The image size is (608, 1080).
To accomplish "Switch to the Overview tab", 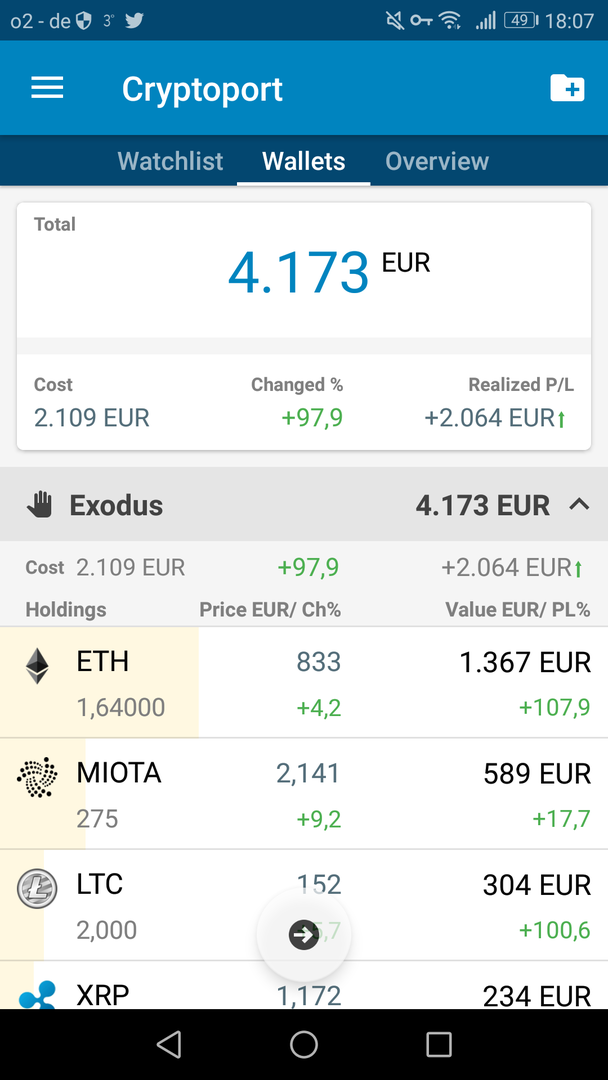I will 437,161.
